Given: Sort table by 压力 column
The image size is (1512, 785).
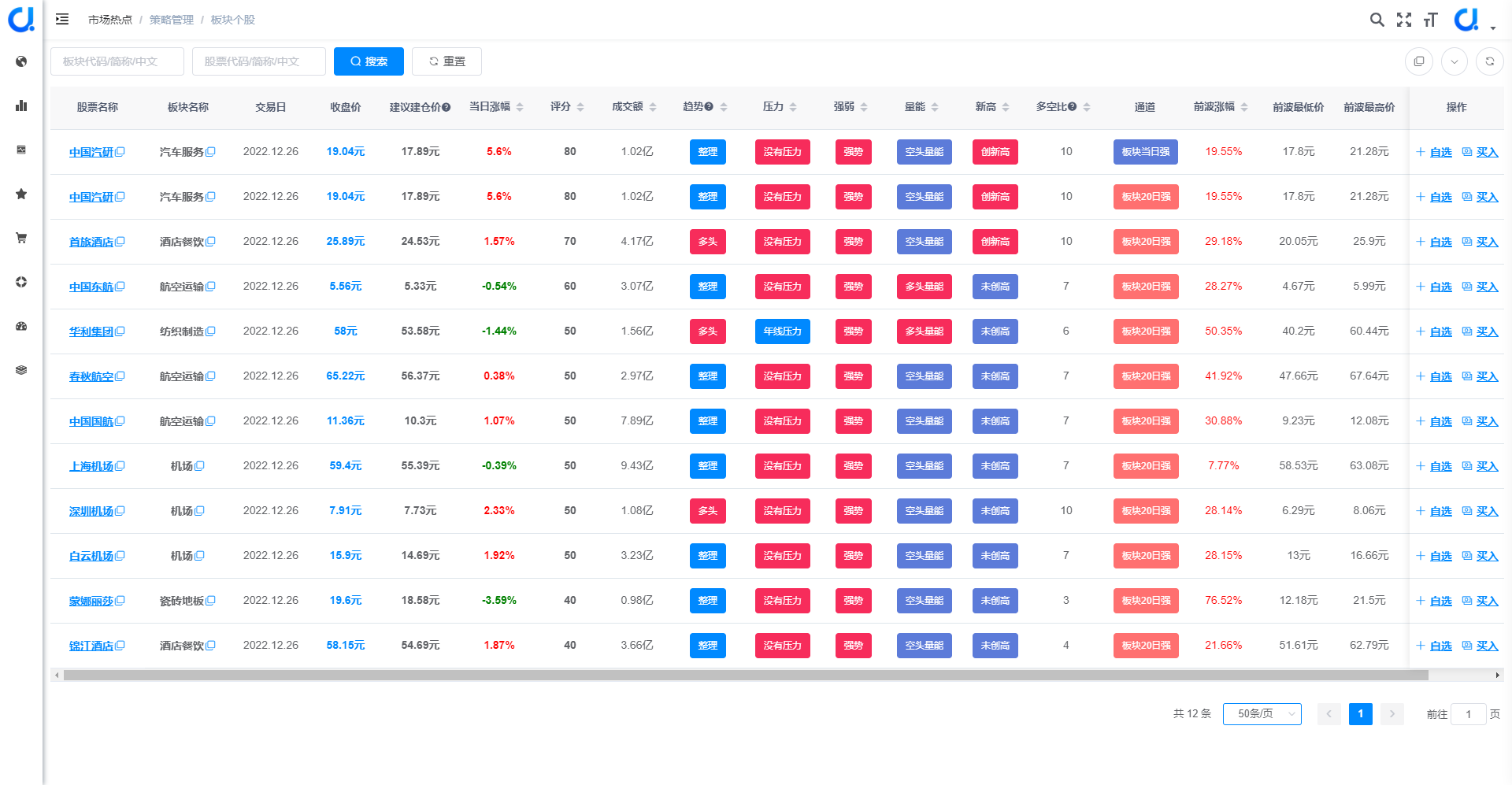Looking at the screenshot, I should tap(793, 107).
